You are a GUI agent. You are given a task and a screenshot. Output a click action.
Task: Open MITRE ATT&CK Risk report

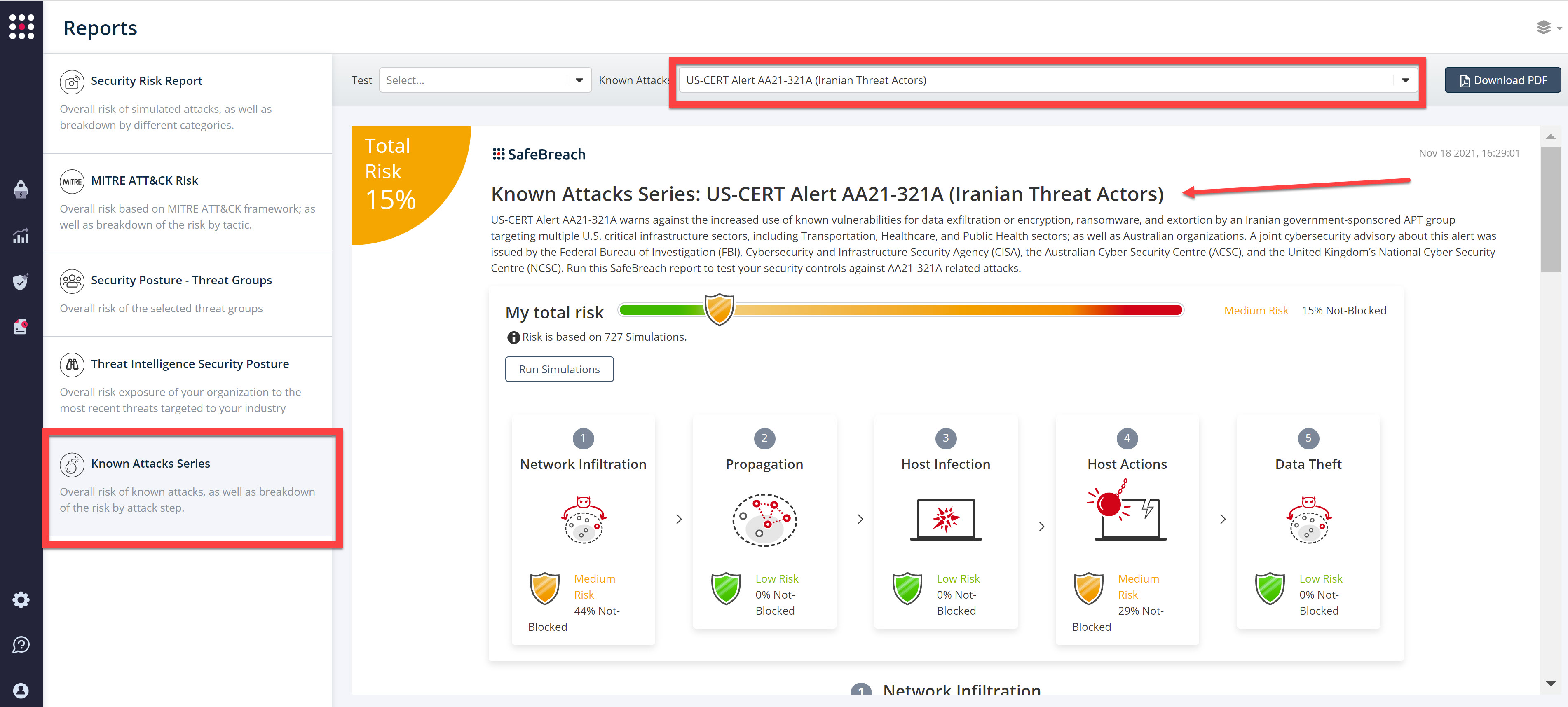144,180
